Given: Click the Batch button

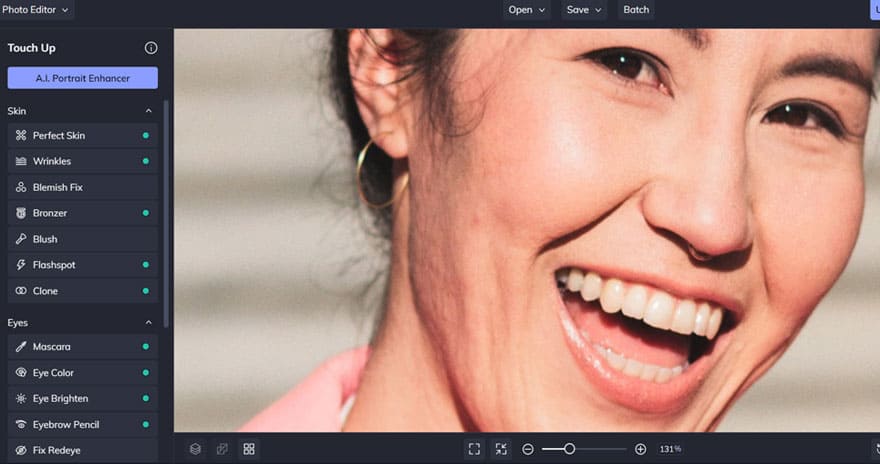Looking at the screenshot, I should pos(636,10).
